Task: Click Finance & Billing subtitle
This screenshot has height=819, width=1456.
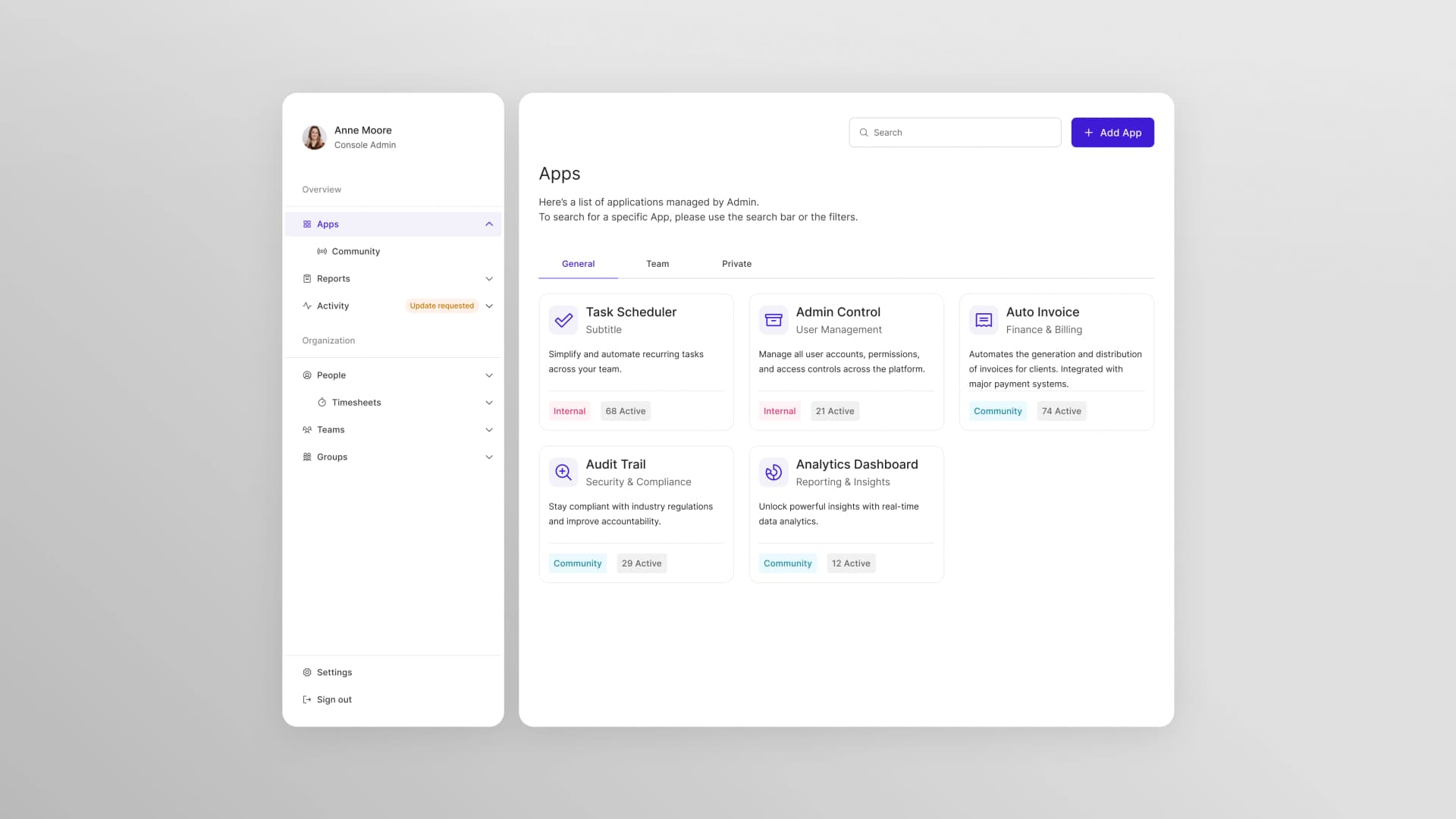Action: (x=1044, y=330)
